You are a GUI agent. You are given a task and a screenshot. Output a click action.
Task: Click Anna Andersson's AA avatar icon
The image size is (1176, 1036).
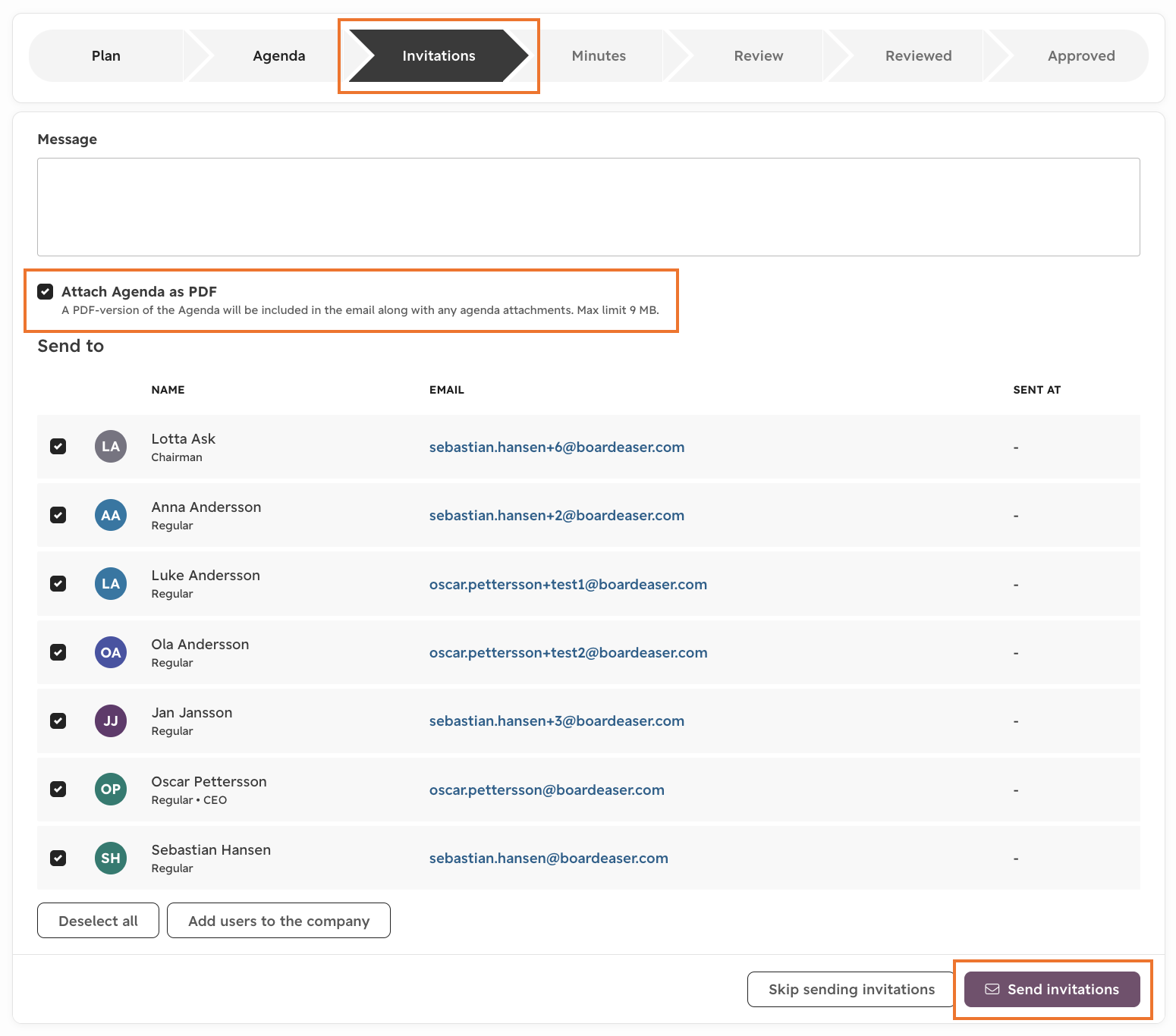coord(111,515)
